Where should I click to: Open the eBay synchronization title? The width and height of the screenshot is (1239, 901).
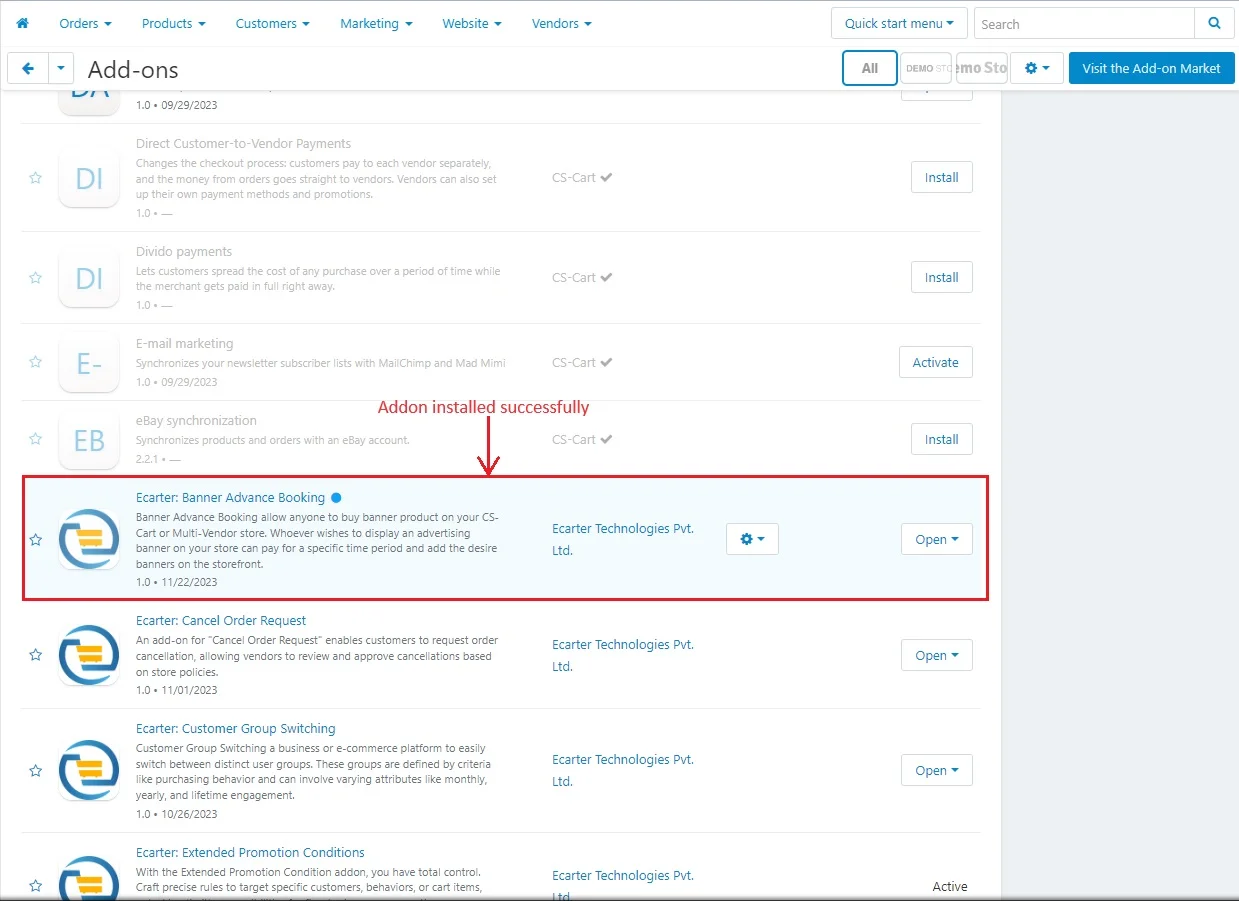(196, 420)
